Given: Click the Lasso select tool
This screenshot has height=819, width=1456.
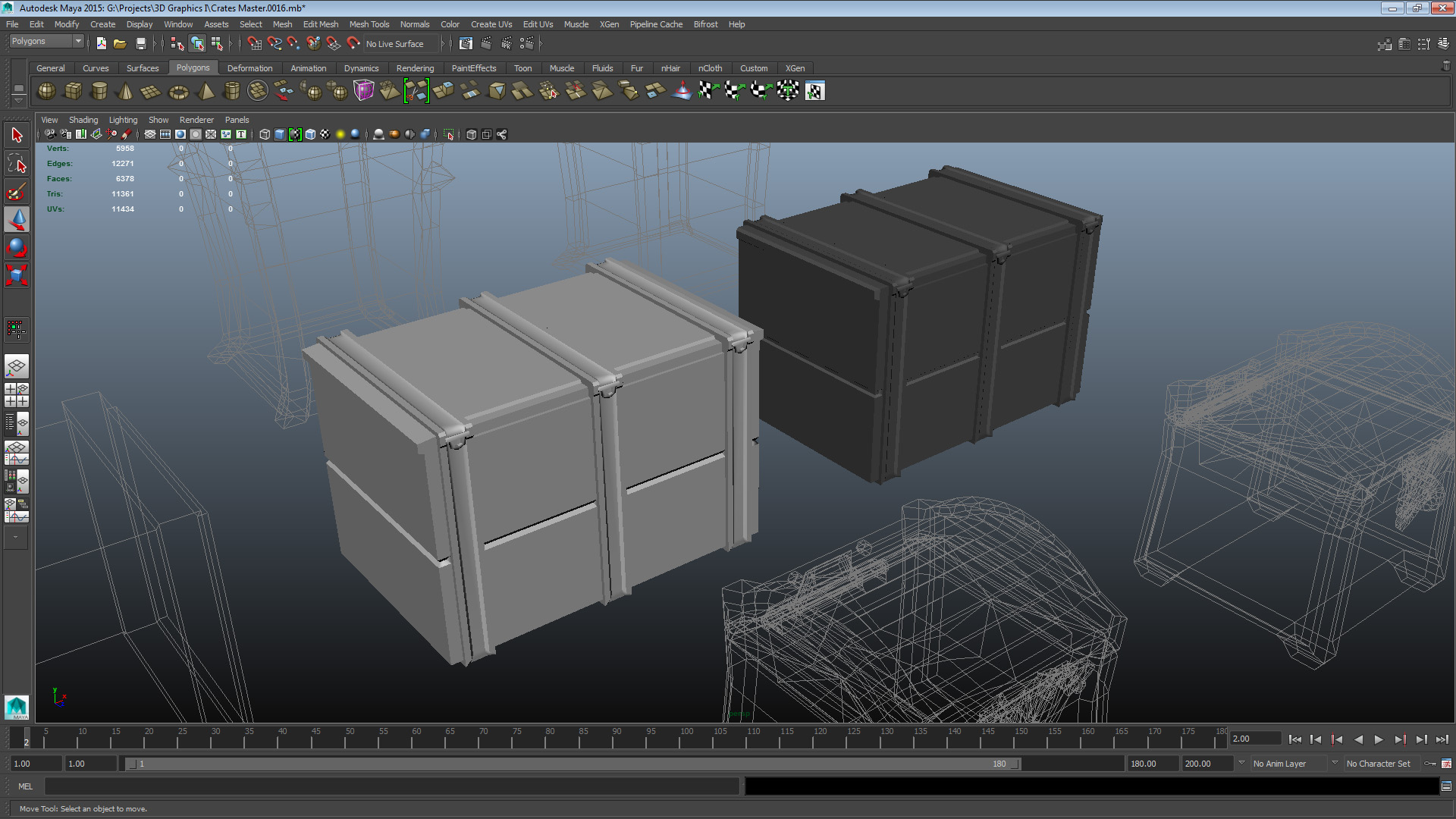Looking at the screenshot, I should point(17,163).
